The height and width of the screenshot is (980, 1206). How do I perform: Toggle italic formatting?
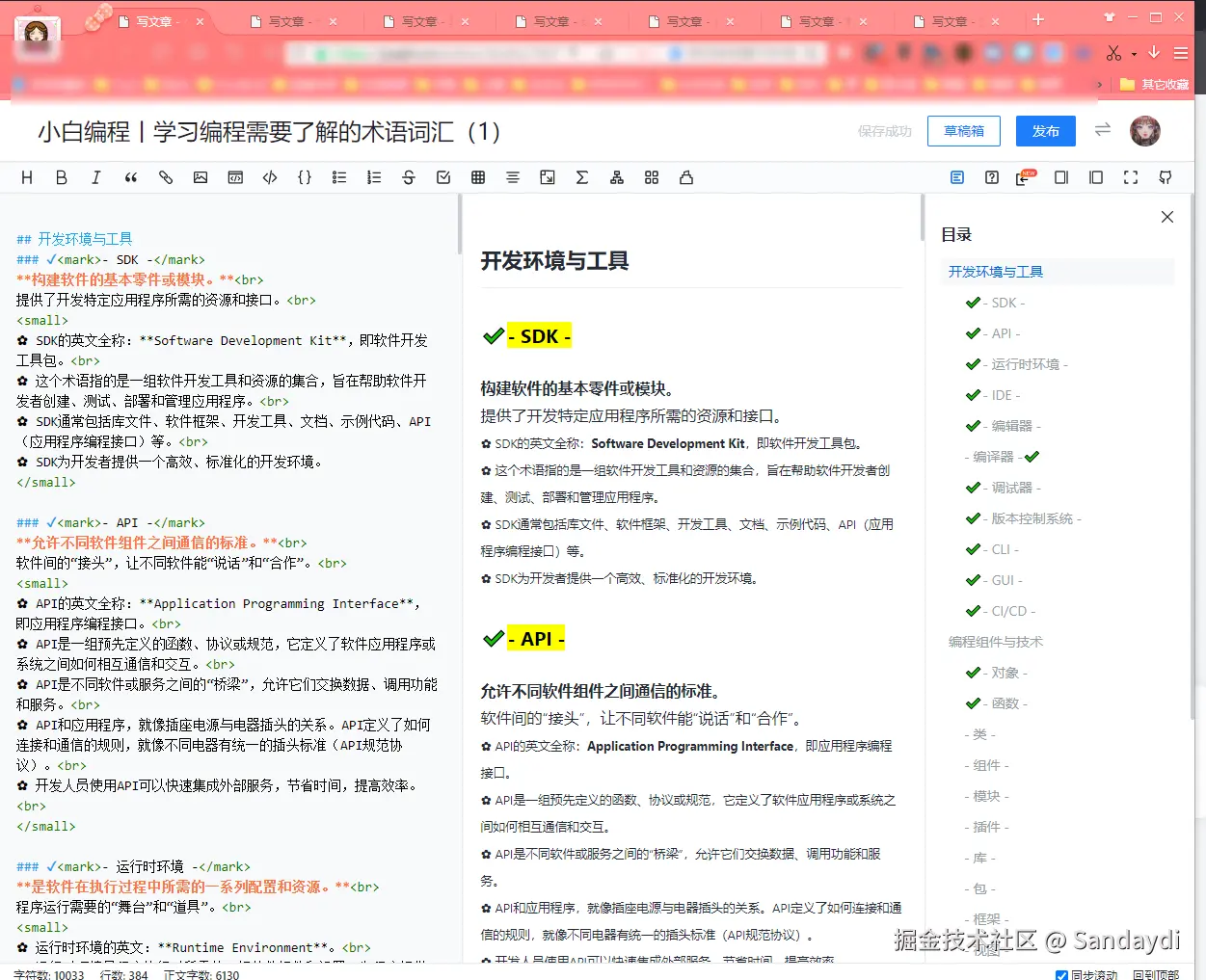pos(96,177)
